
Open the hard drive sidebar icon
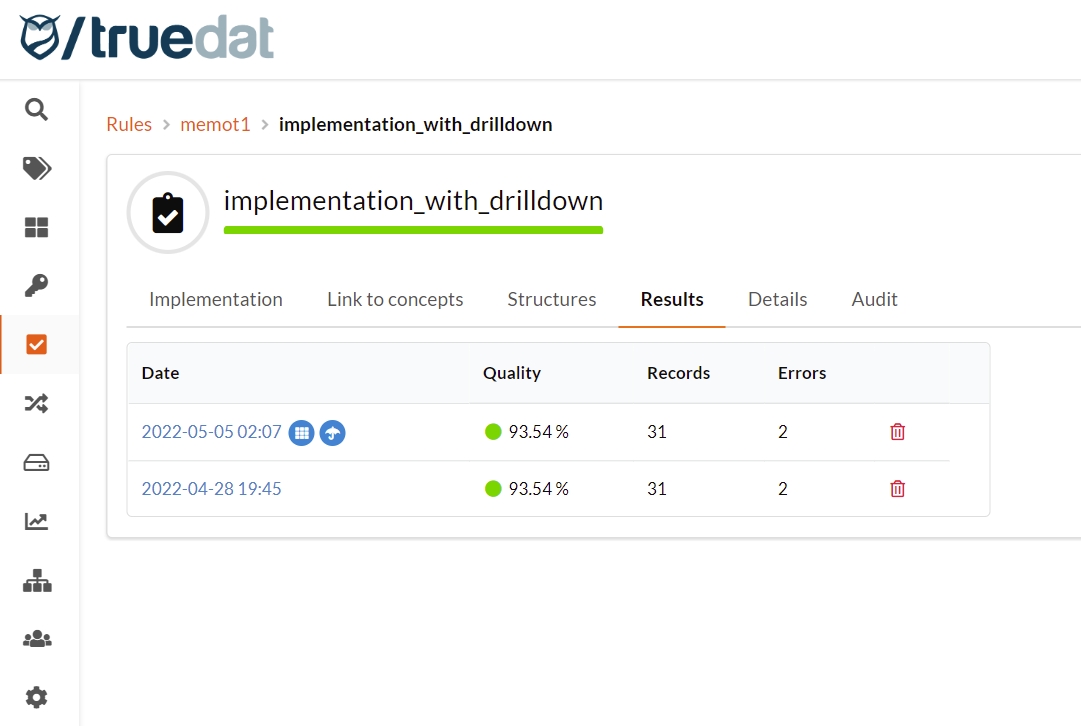pyautogui.click(x=37, y=463)
